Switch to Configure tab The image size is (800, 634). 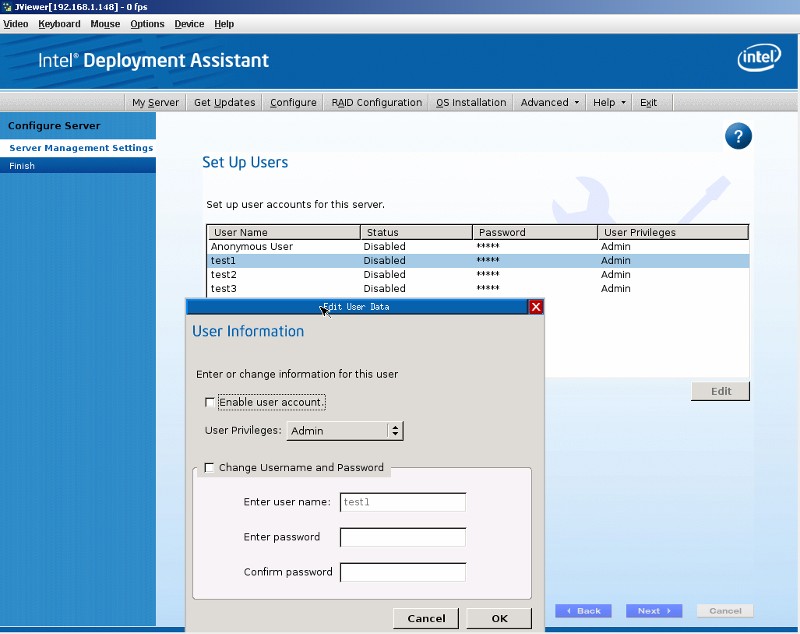[x=293, y=103]
